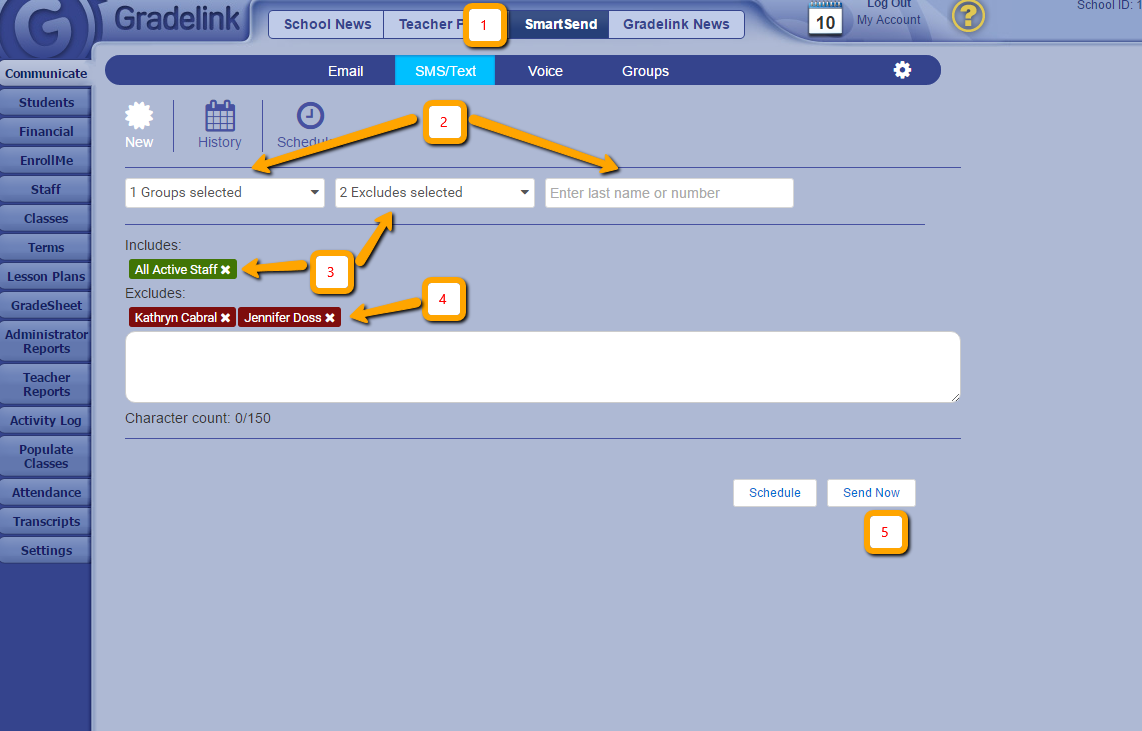Open Administrator Reports in the sidebar

(46, 341)
